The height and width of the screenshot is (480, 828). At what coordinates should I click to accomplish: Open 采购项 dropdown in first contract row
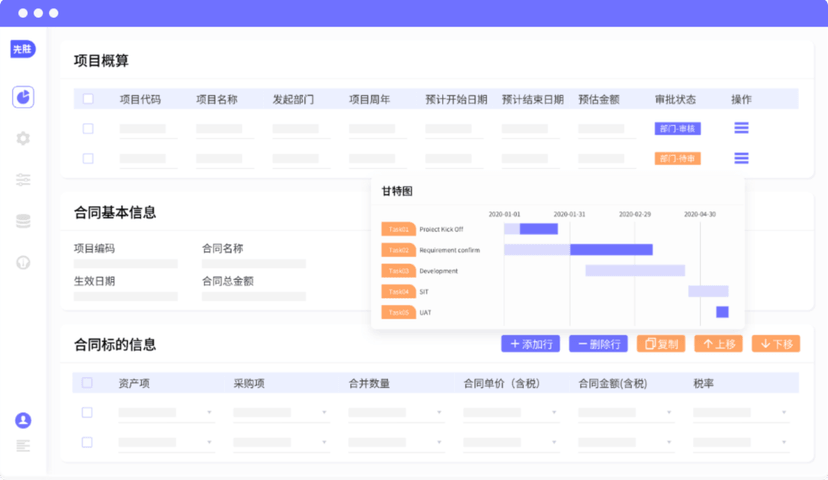[x=281, y=412]
